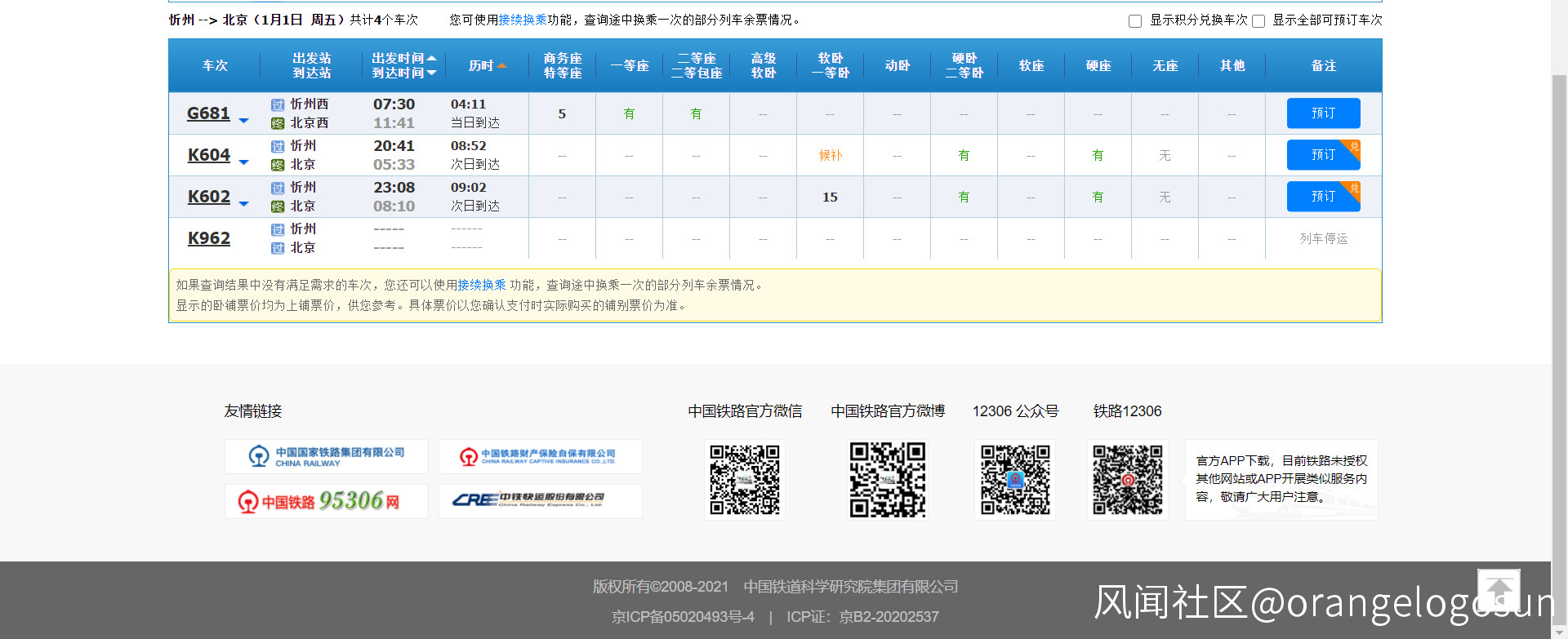The image size is (1568, 639).
Task: Enable 显示积分兑换车次 checkbox
Action: [1135, 21]
